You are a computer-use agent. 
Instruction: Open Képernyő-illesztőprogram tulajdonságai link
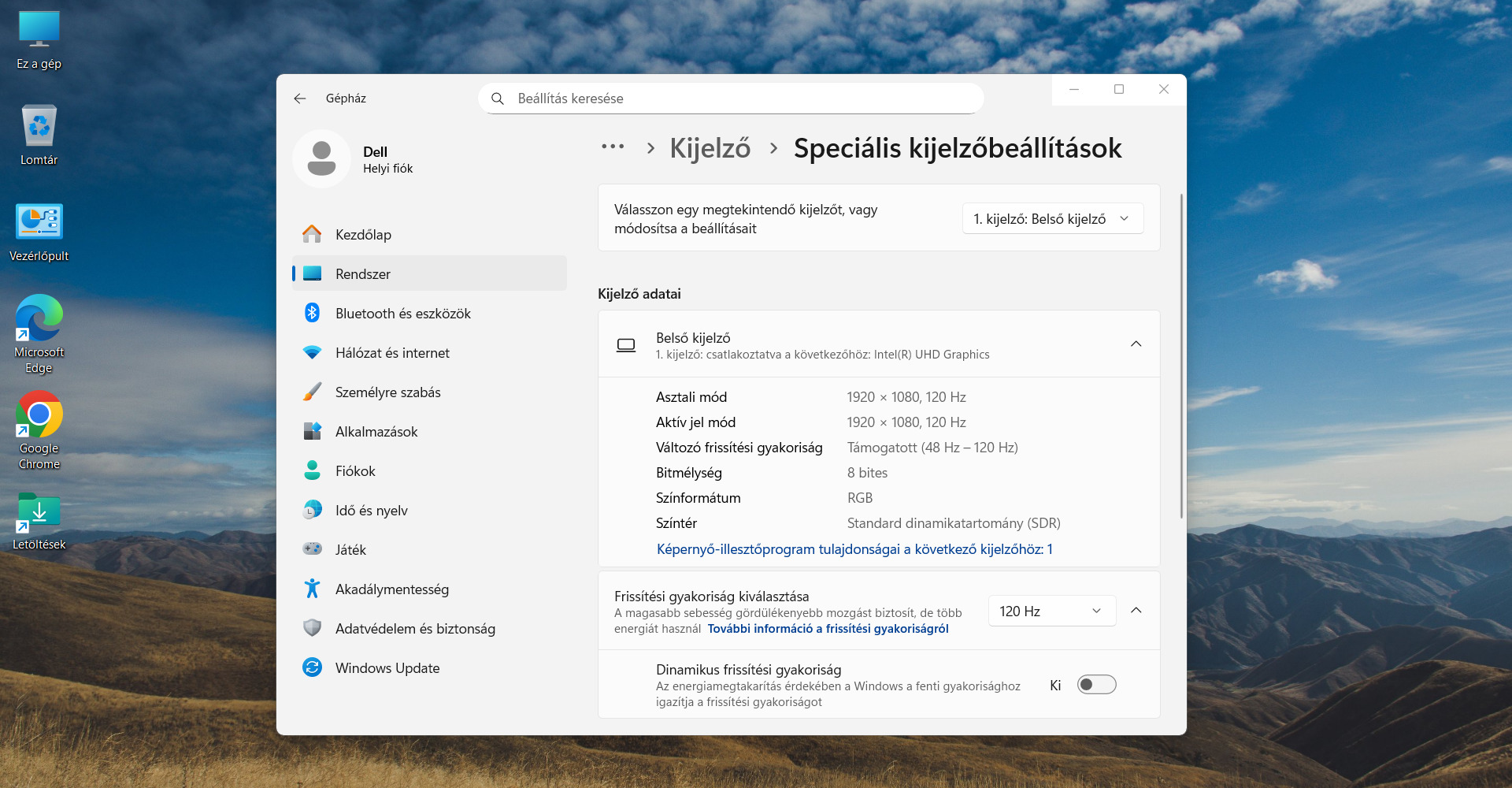tap(854, 549)
